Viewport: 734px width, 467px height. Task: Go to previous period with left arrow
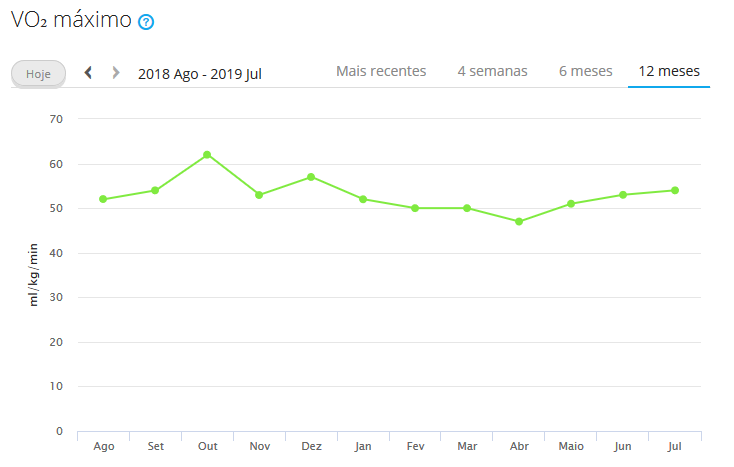point(89,72)
